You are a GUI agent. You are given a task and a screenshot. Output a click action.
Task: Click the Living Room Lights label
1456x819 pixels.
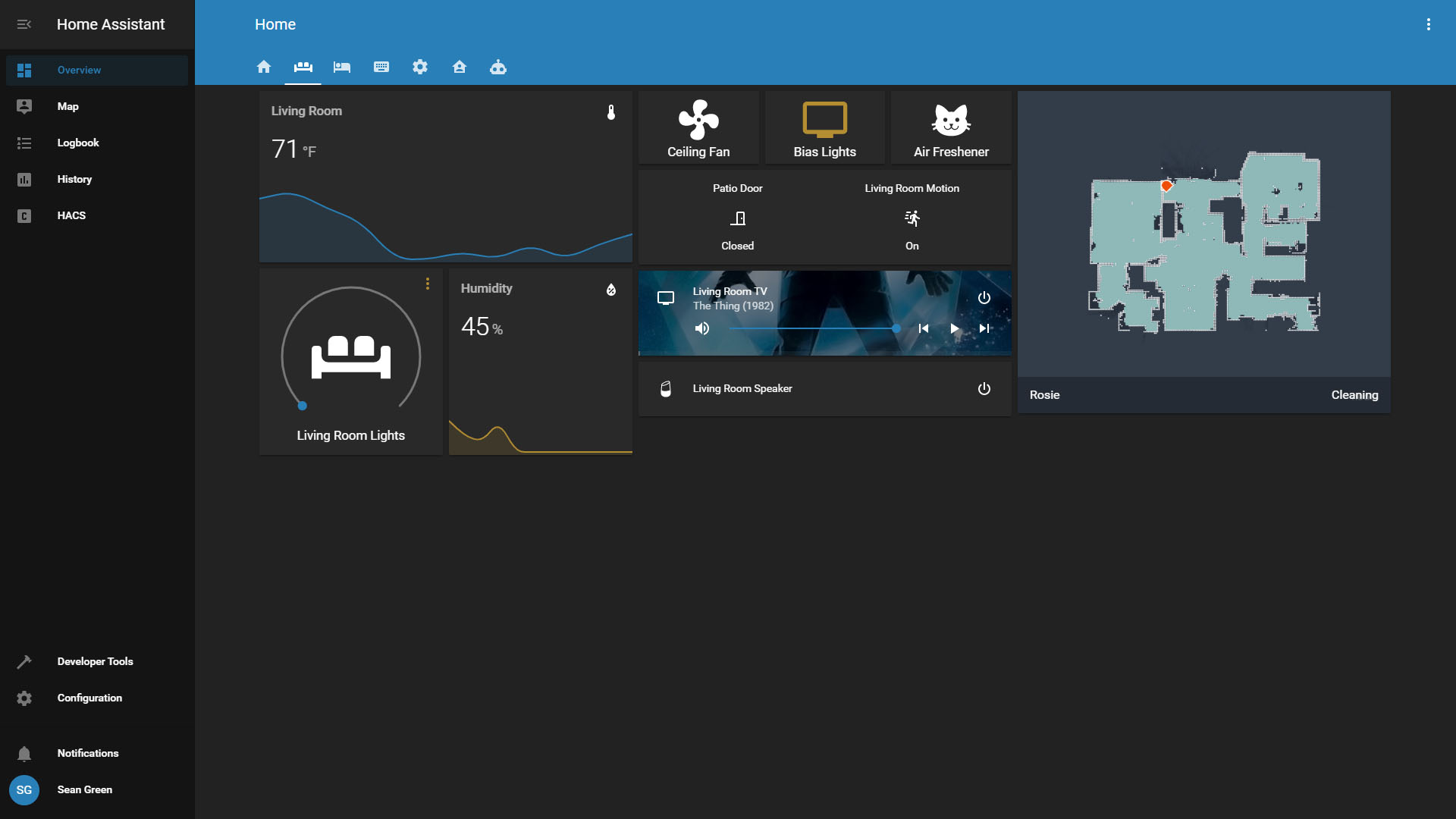(351, 435)
